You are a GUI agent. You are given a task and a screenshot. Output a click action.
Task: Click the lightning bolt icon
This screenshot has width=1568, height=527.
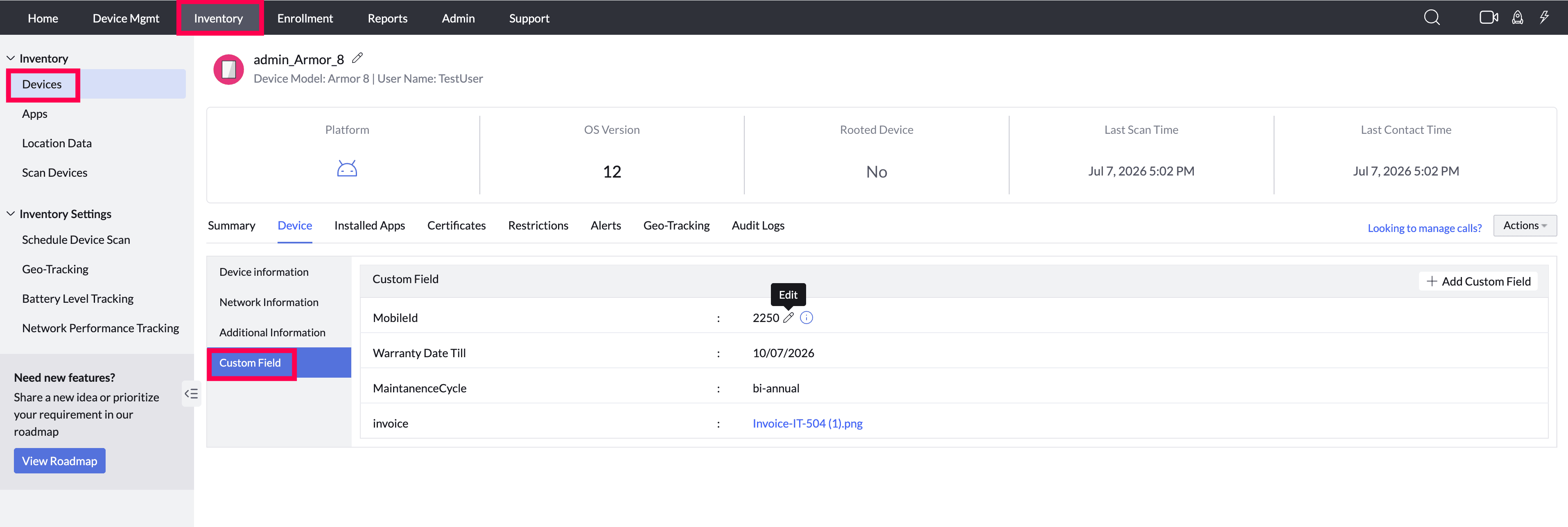pyautogui.click(x=1544, y=18)
